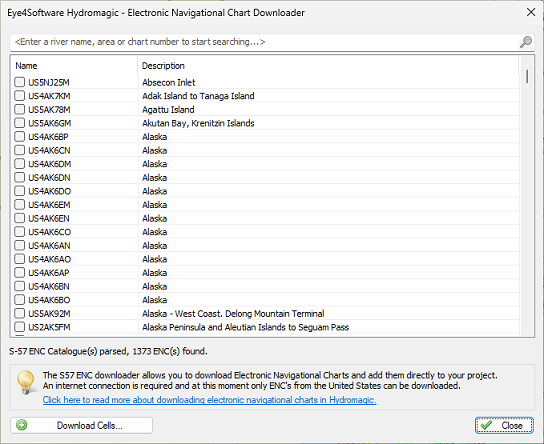Tick the US4AK6EN chart checkbox
The height and width of the screenshot is (444, 544).
(19, 218)
